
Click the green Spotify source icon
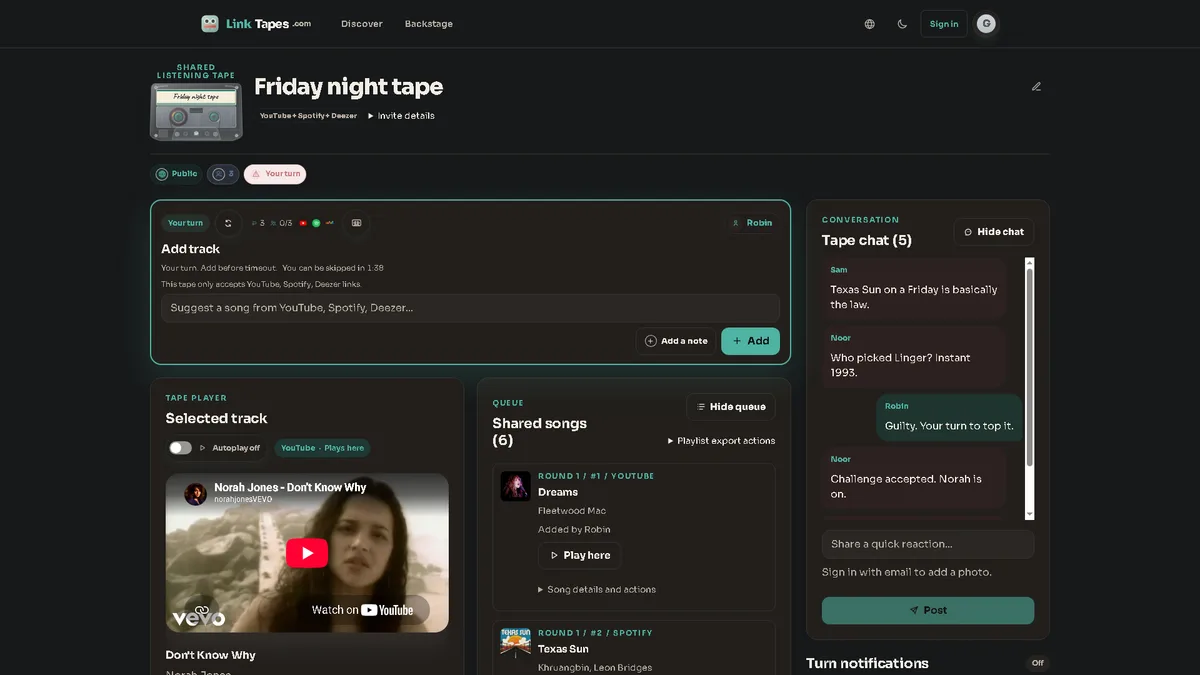(316, 223)
